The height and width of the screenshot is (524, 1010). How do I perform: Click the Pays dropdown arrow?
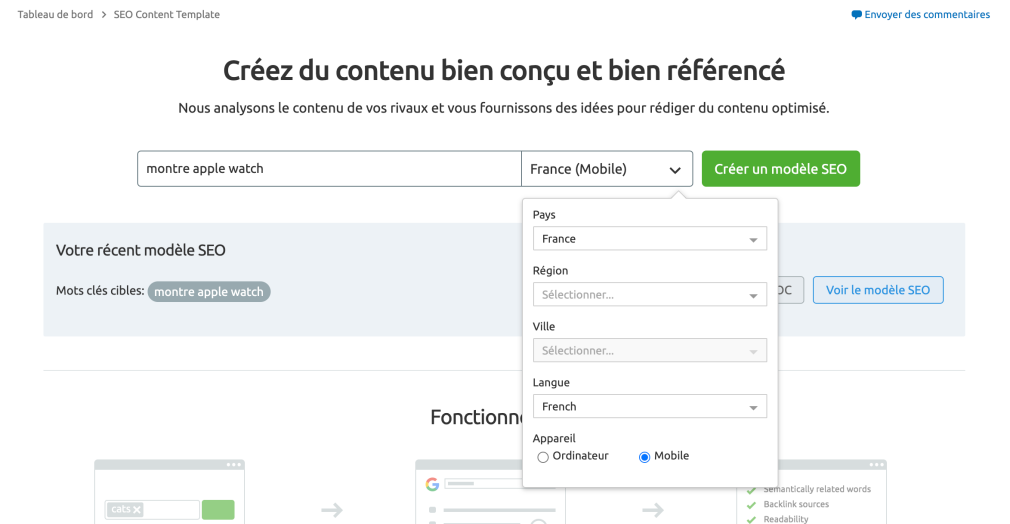753,240
